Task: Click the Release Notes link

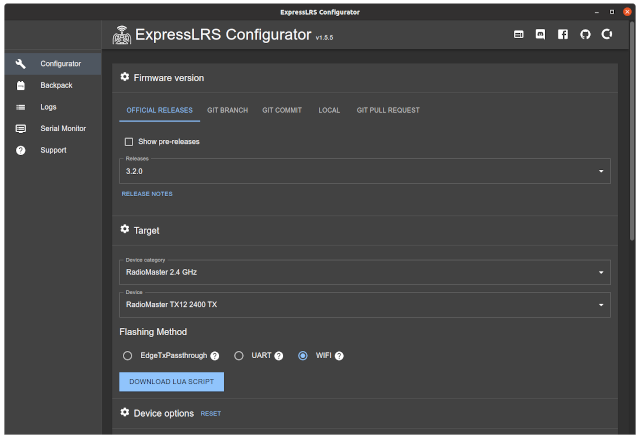Action: tap(147, 194)
